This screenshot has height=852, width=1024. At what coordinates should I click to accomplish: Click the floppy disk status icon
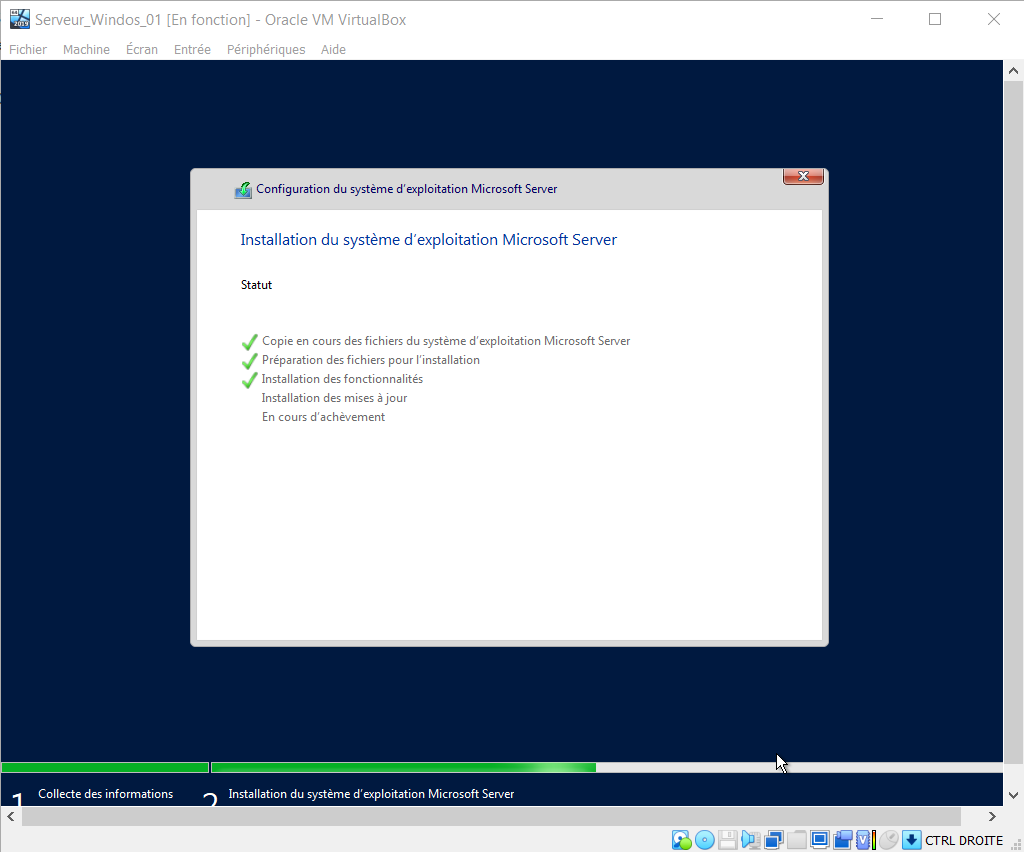(x=728, y=840)
